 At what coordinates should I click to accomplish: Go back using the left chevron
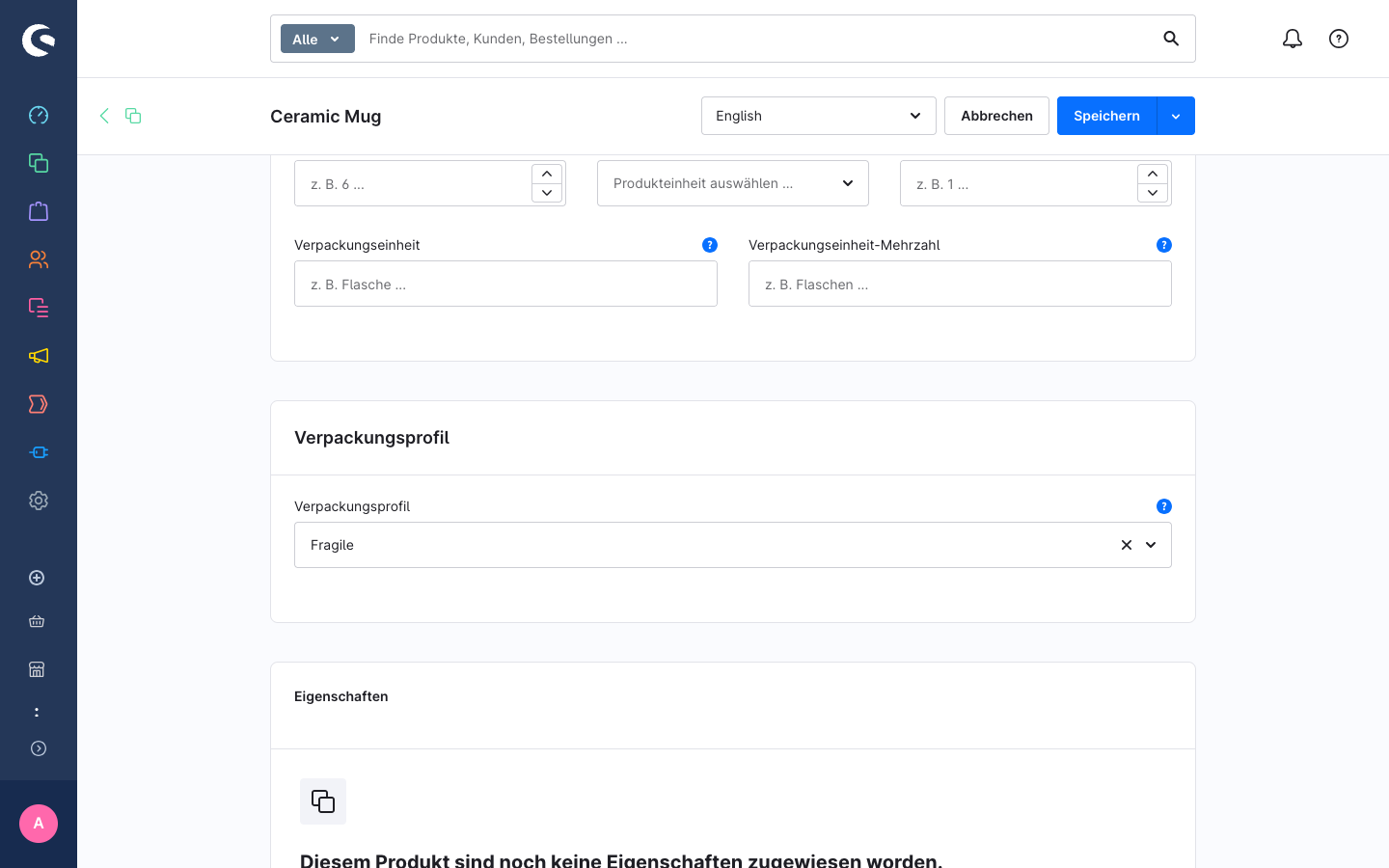(x=104, y=116)
